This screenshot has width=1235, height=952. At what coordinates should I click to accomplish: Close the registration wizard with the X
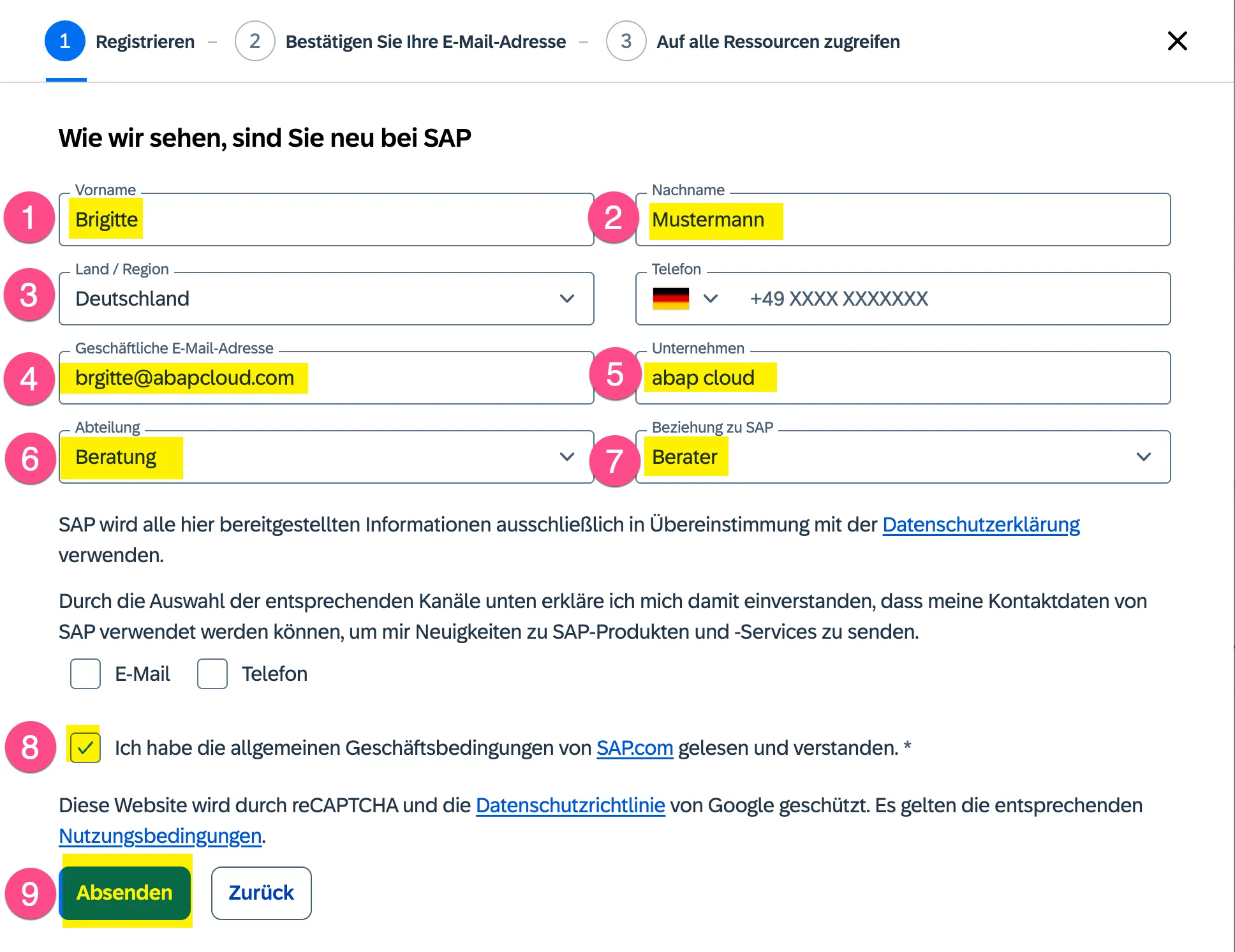[x=1177, y=41]
